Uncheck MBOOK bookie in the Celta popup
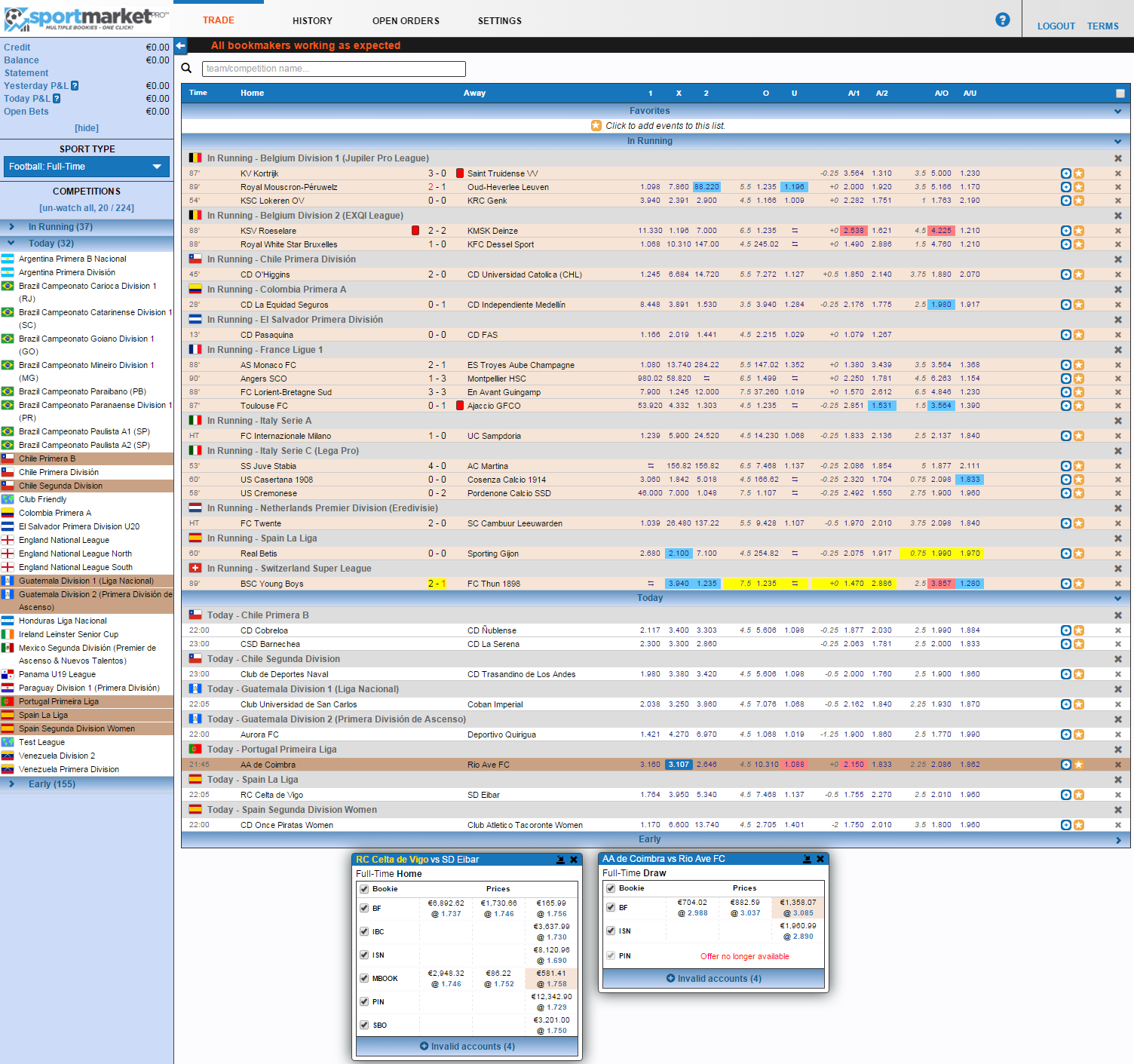 [364, 979]
